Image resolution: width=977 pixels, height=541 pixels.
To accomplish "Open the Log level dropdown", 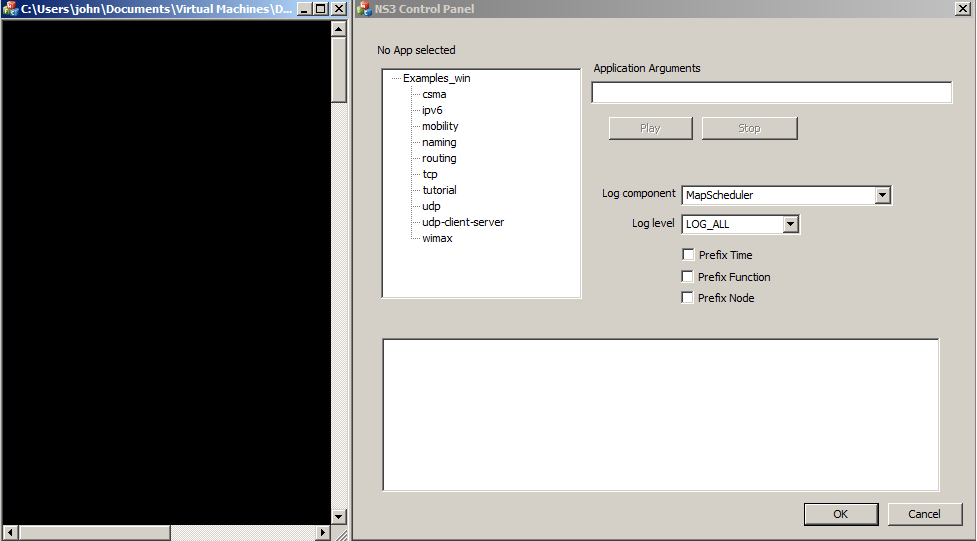I will click(x=791, y=224).
